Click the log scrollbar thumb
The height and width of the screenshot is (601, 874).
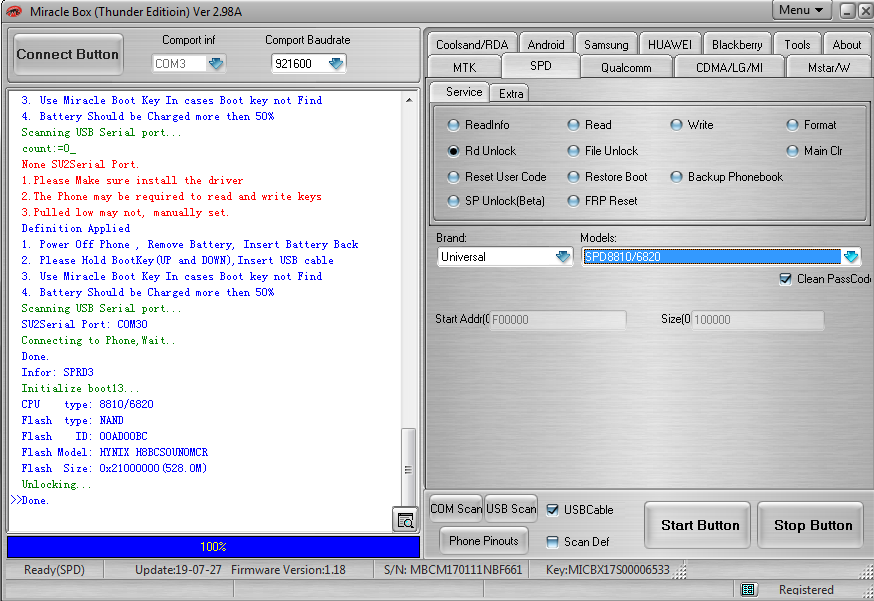pos(408,467)
